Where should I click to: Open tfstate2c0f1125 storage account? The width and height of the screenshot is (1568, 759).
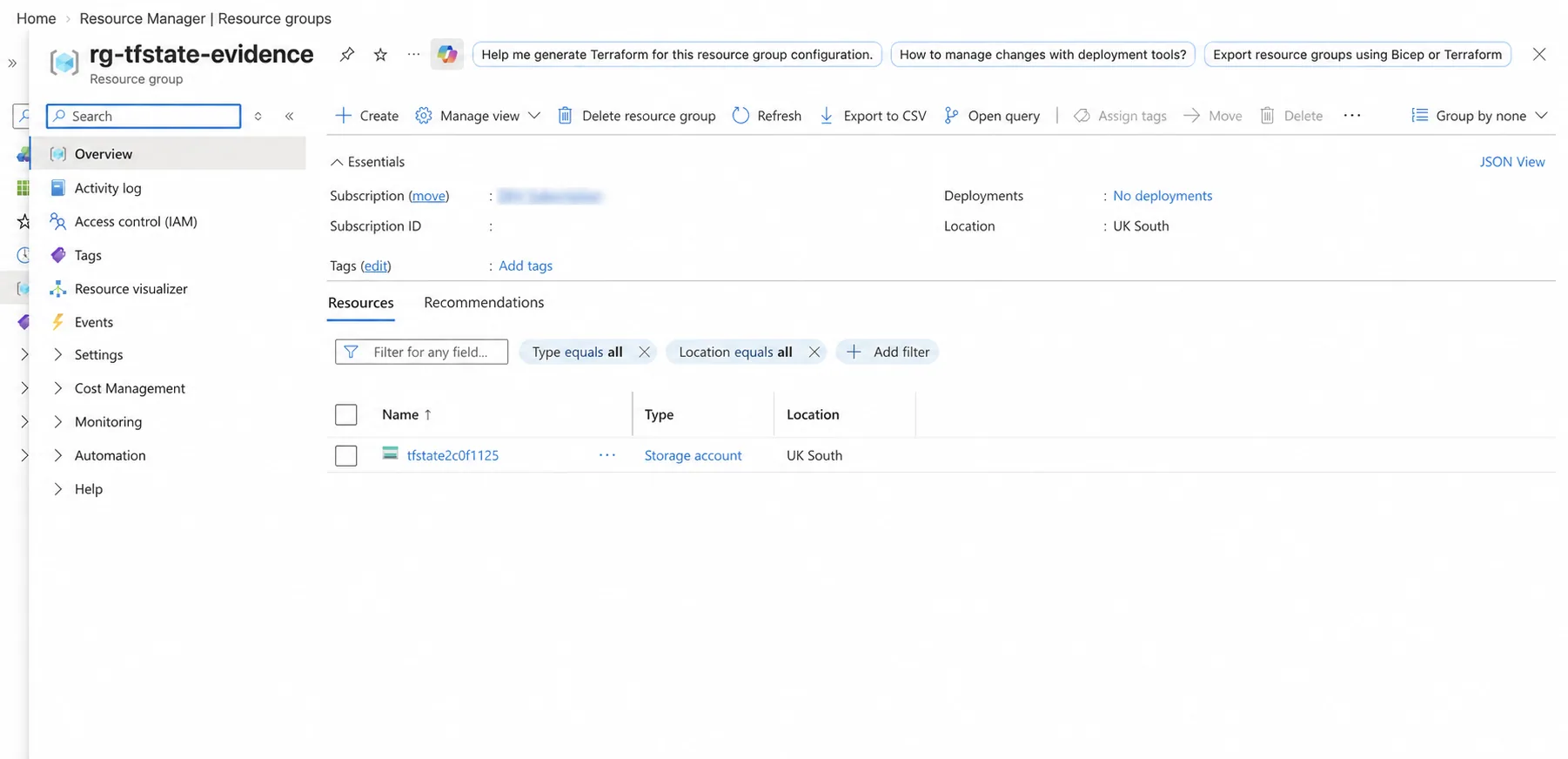click(452, 455)
